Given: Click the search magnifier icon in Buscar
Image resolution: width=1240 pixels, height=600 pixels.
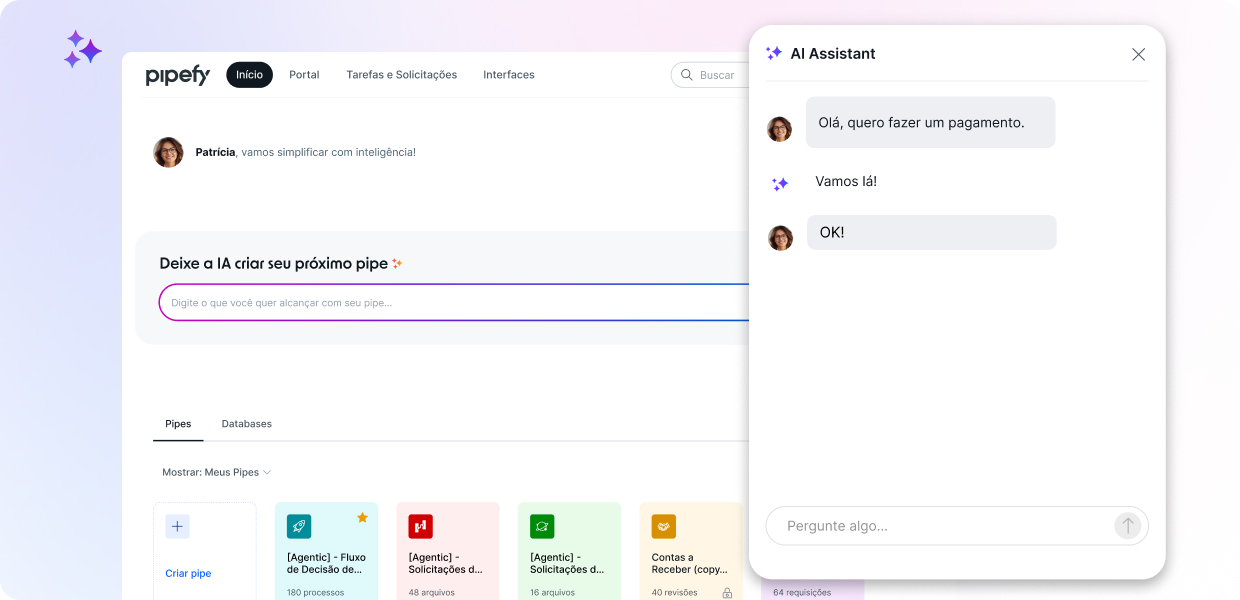Looking at the screenshot, I should pyautogui.click(x=687, y=75).
